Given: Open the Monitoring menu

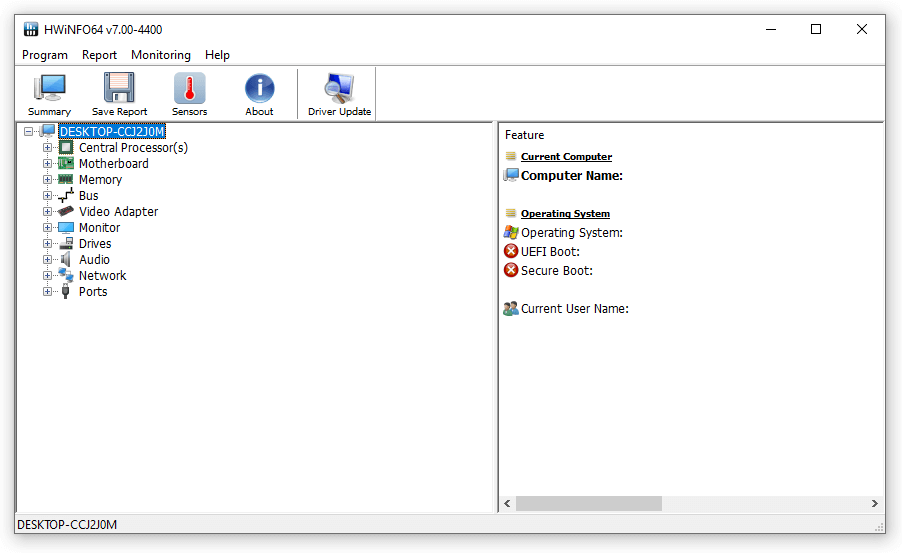Looking at the screenshot, I should tap(161, 55).
